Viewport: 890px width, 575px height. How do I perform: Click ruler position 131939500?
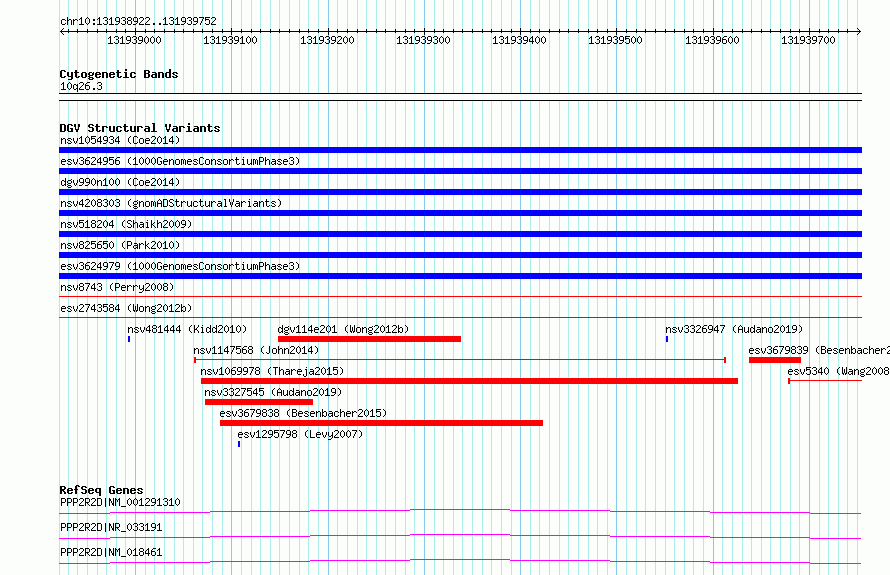[615, 40]
